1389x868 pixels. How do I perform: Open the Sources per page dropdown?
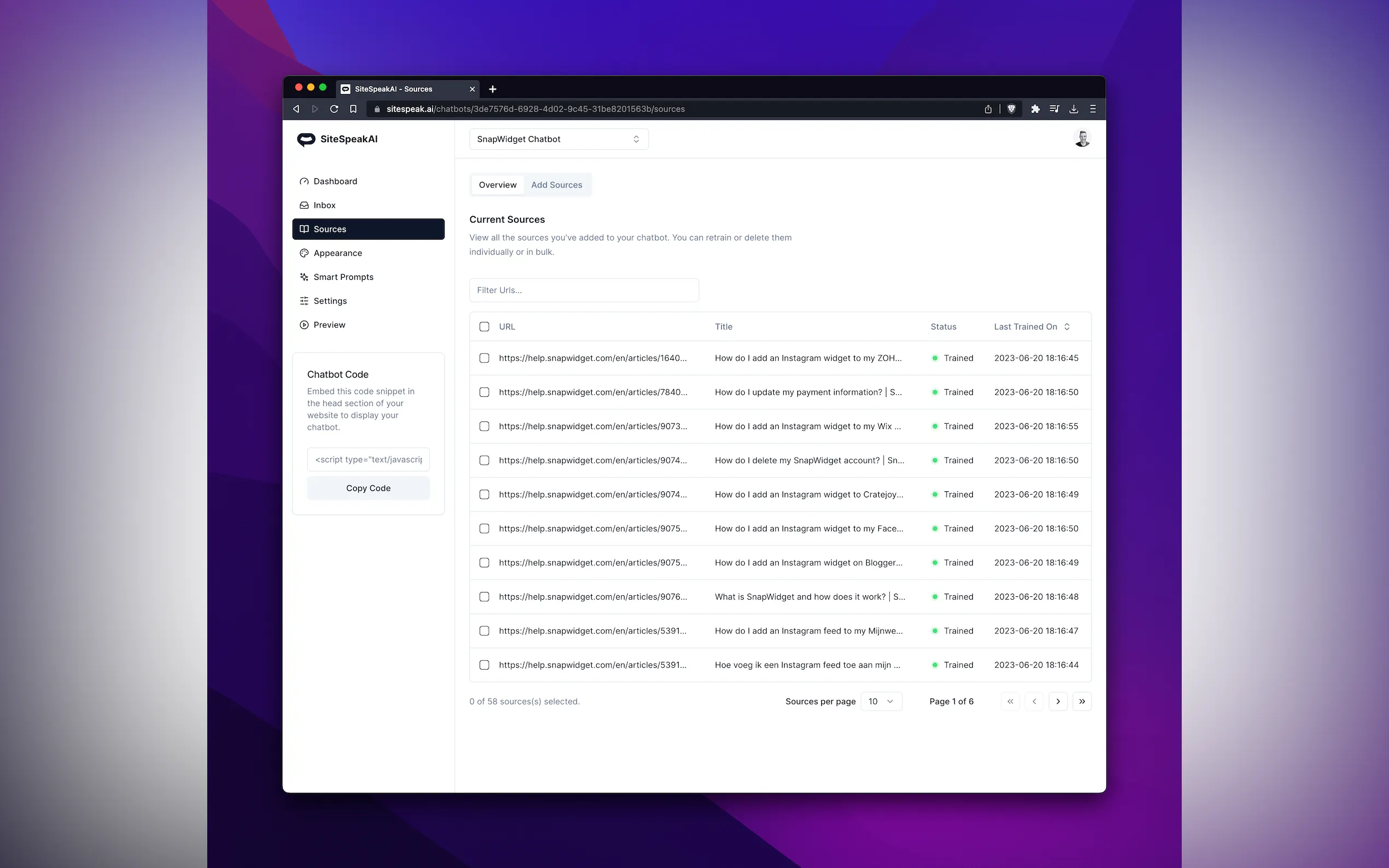(881, 701)
